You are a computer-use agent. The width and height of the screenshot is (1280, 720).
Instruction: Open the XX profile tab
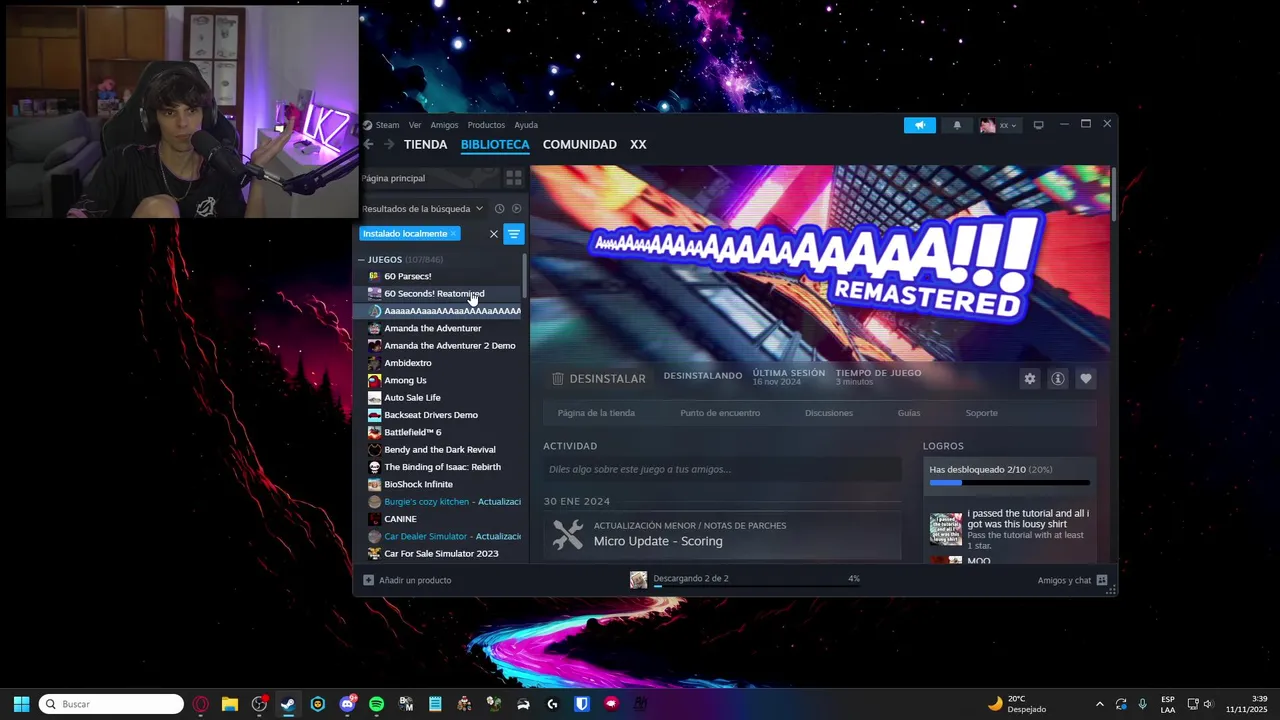638,144
